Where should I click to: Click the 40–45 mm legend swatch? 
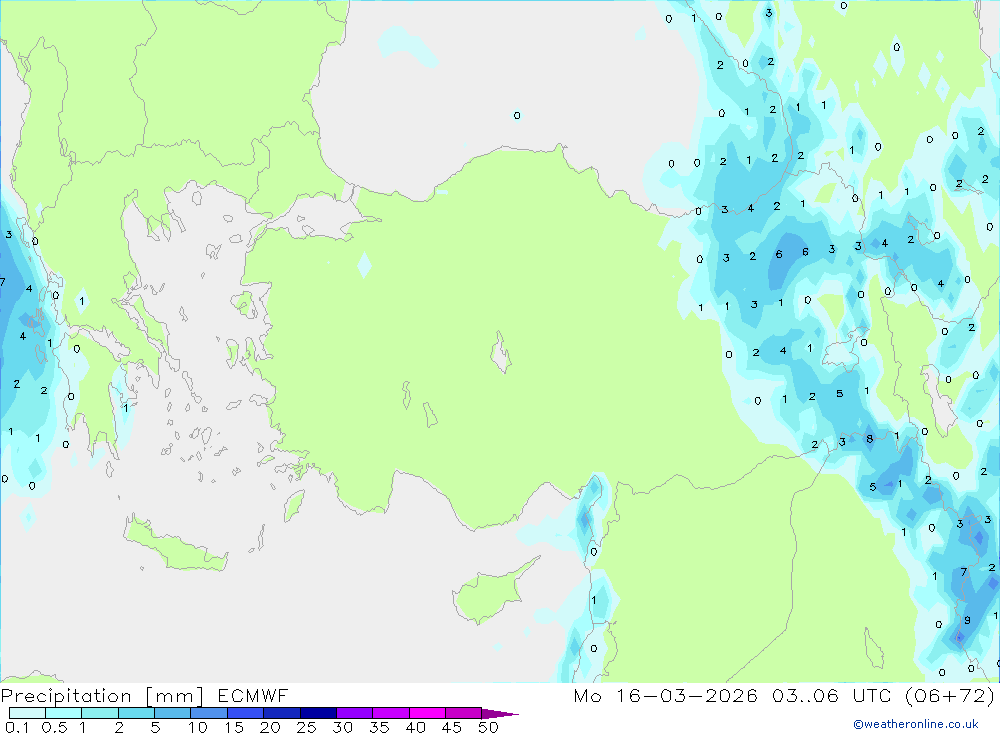click(427, 713)
